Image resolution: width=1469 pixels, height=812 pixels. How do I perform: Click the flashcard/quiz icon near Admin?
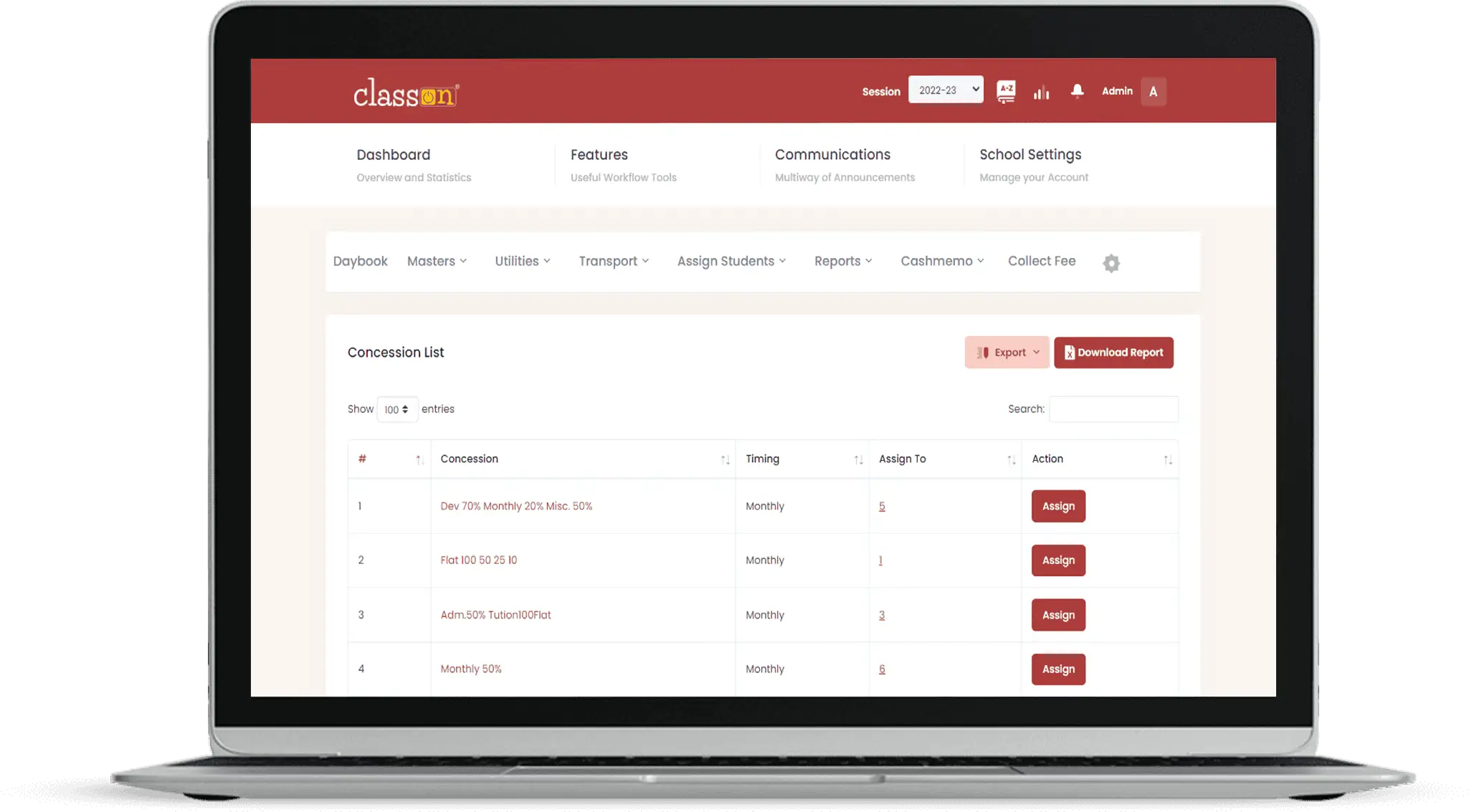(x=1006, y=91)
